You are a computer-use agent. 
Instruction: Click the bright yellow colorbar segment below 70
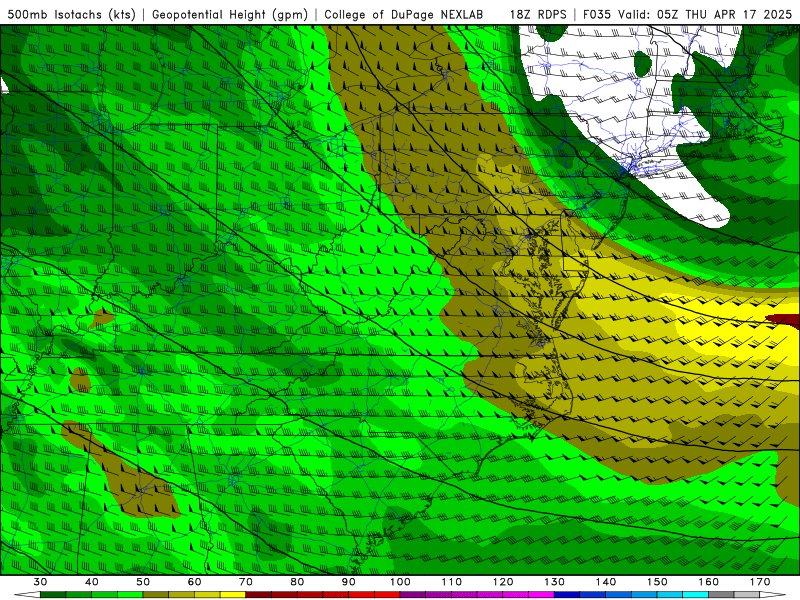233,594
